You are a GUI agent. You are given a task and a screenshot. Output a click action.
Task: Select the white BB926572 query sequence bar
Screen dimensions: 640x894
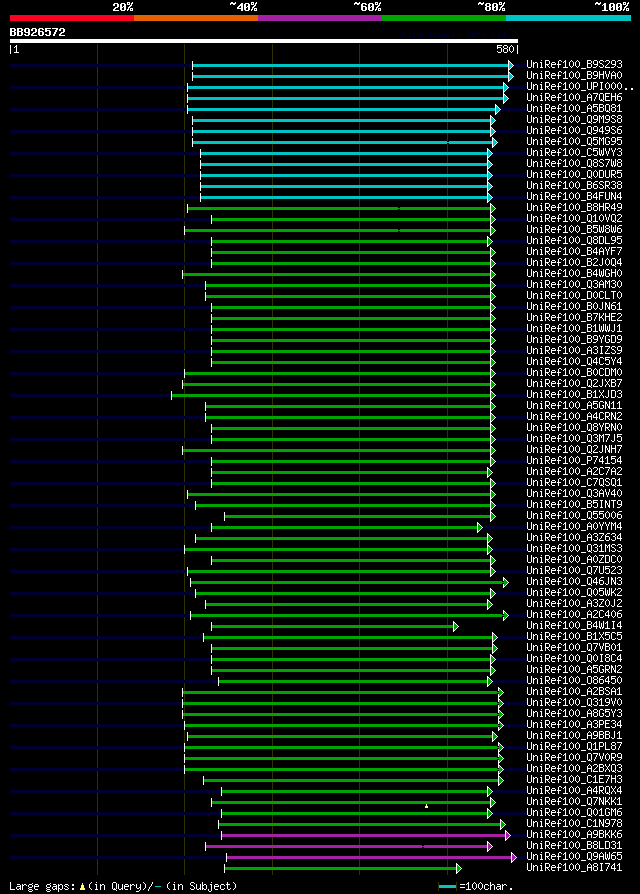pyautogui.click(x=264, y=41)
